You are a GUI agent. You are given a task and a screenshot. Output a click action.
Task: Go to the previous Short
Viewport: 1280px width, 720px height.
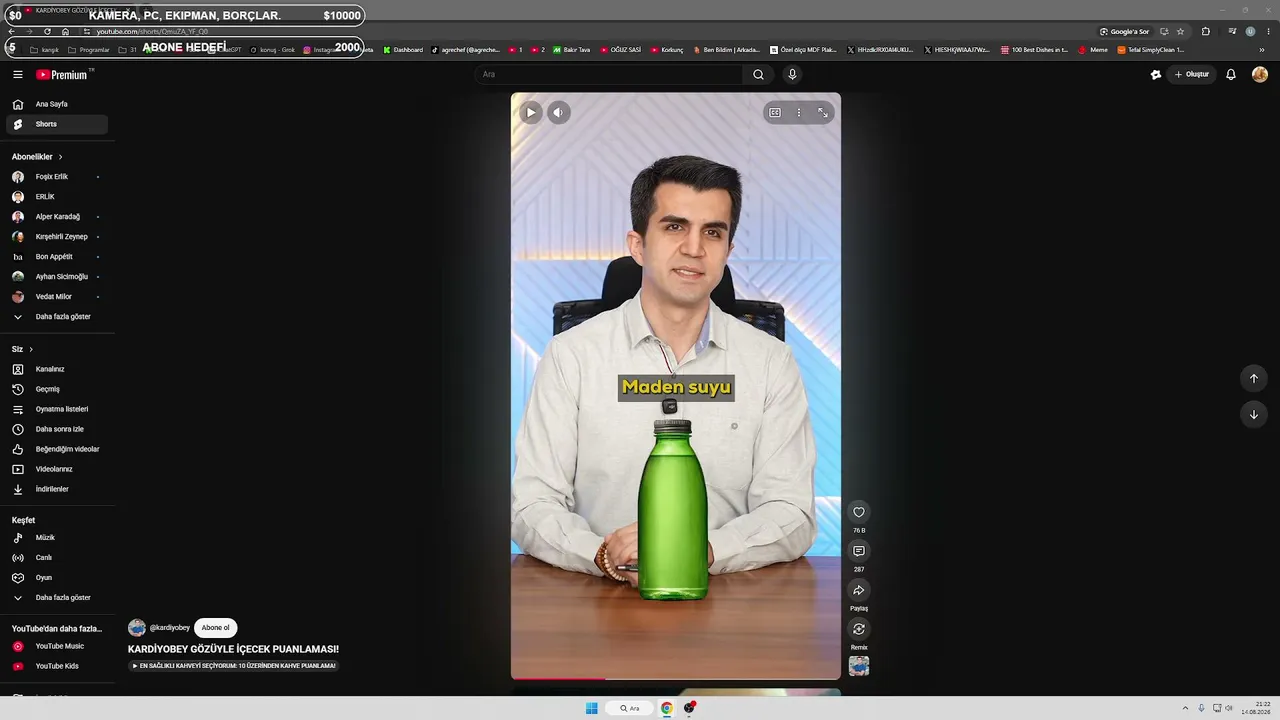pyautogui.click(x=1254, y=378)
